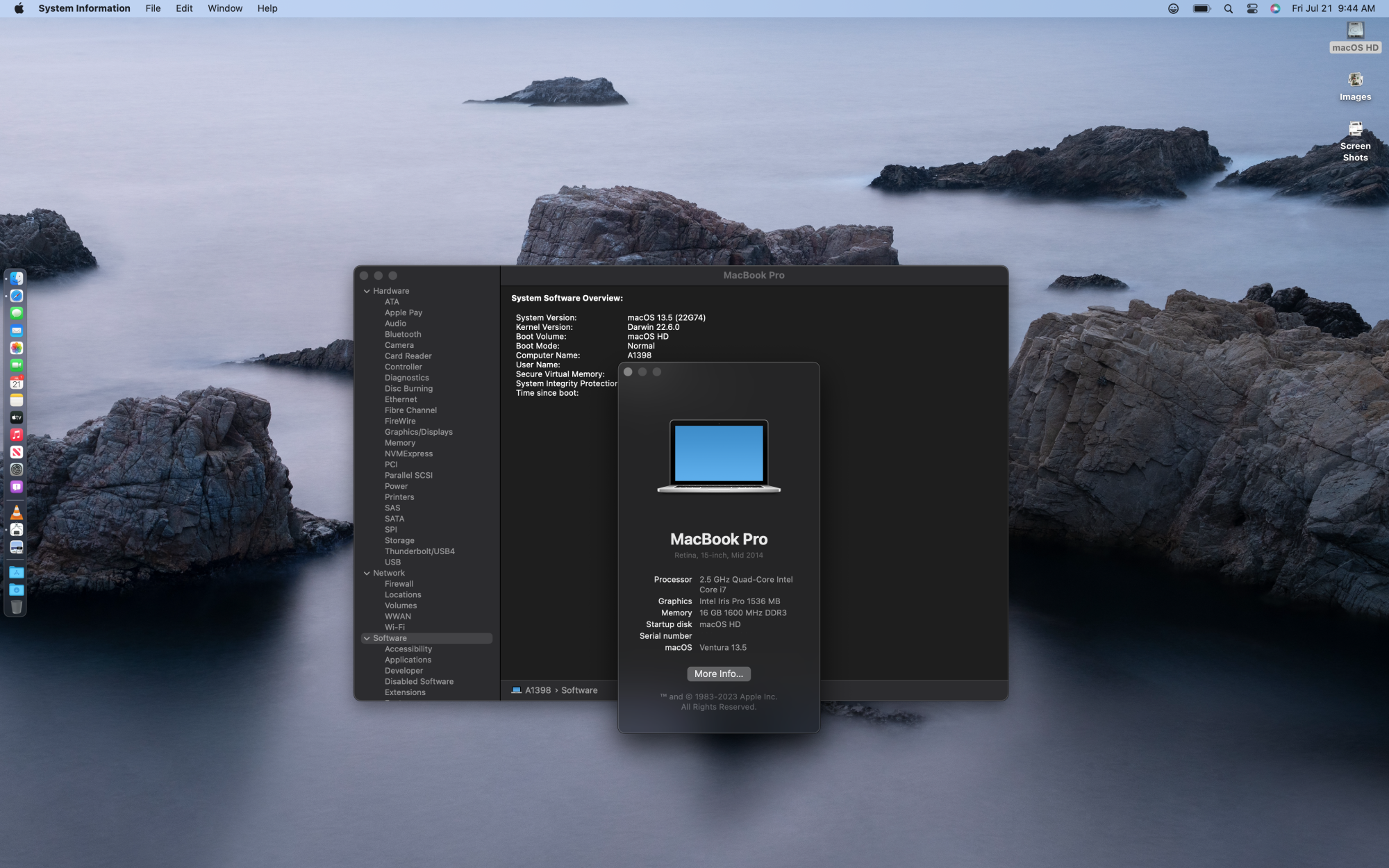Click the Siri menu bar icon

(1275, 8)
